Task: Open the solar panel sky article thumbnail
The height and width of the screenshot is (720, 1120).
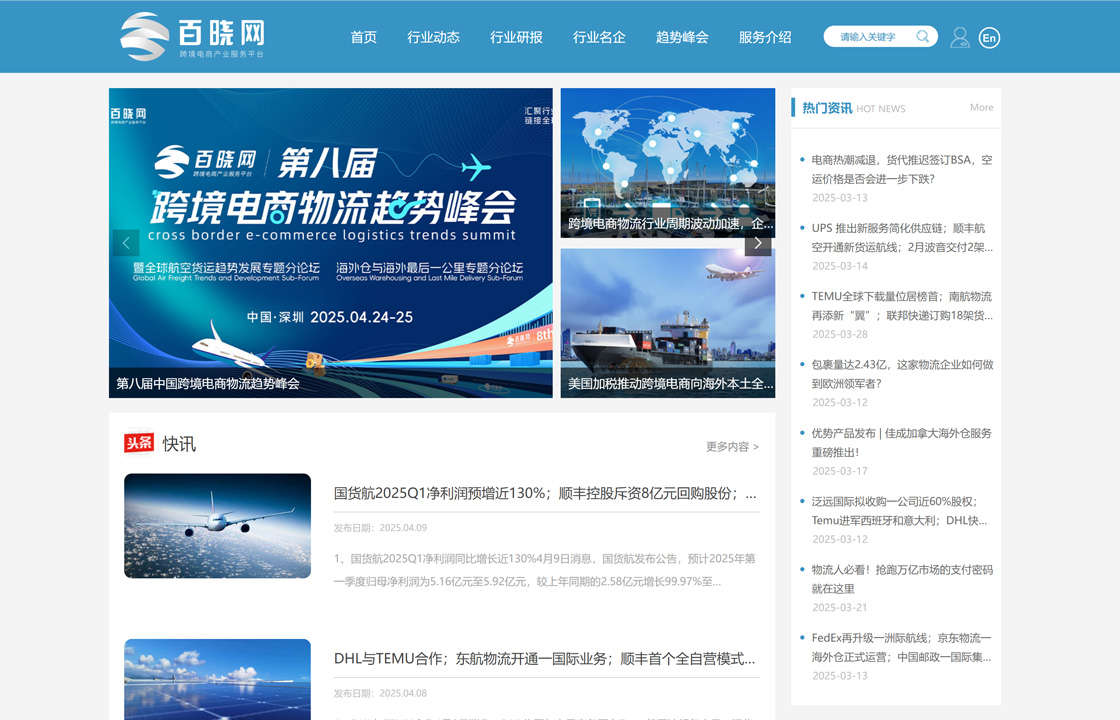Action: 218,679
